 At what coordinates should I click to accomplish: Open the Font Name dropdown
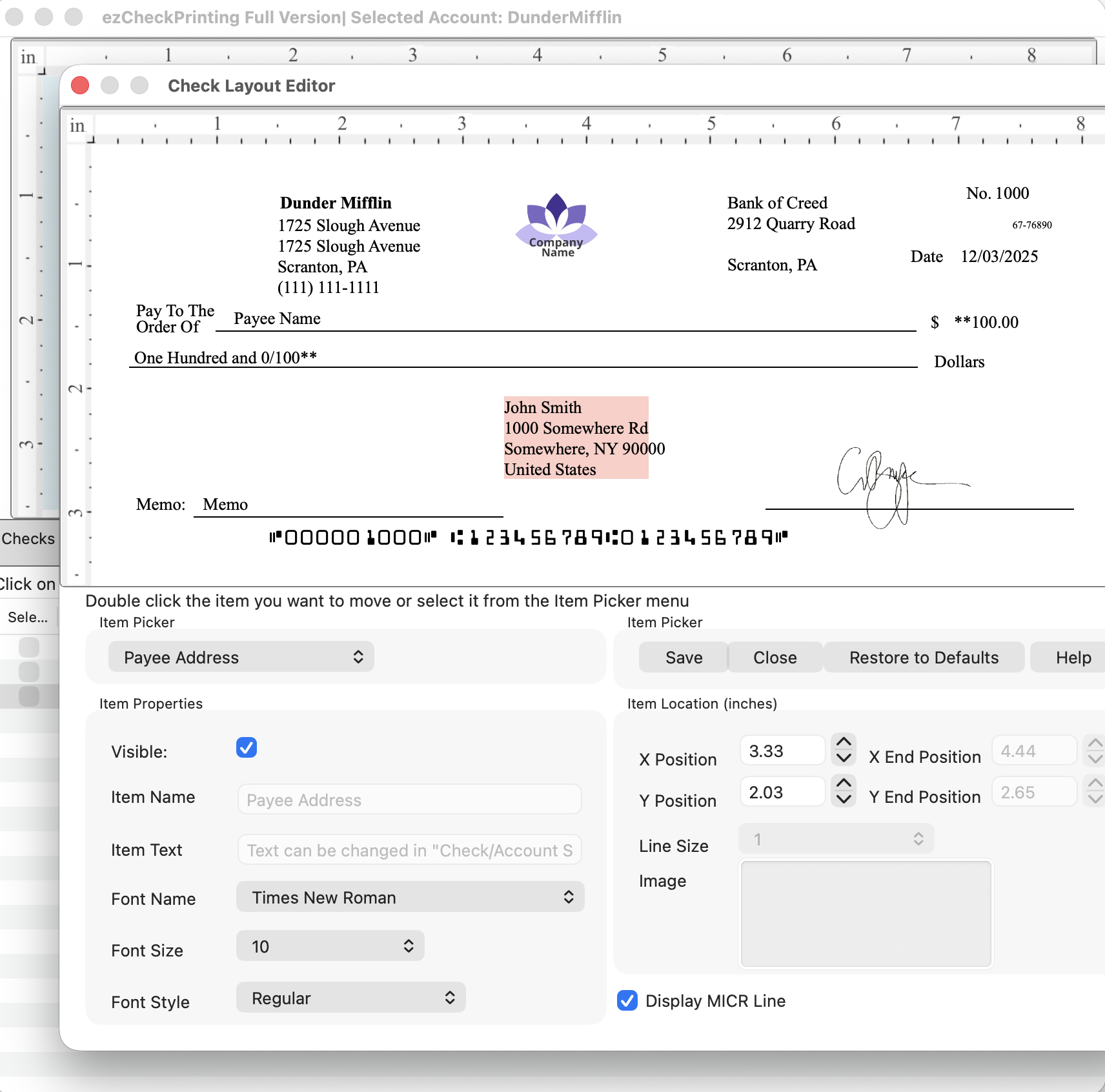coord(411,897)
